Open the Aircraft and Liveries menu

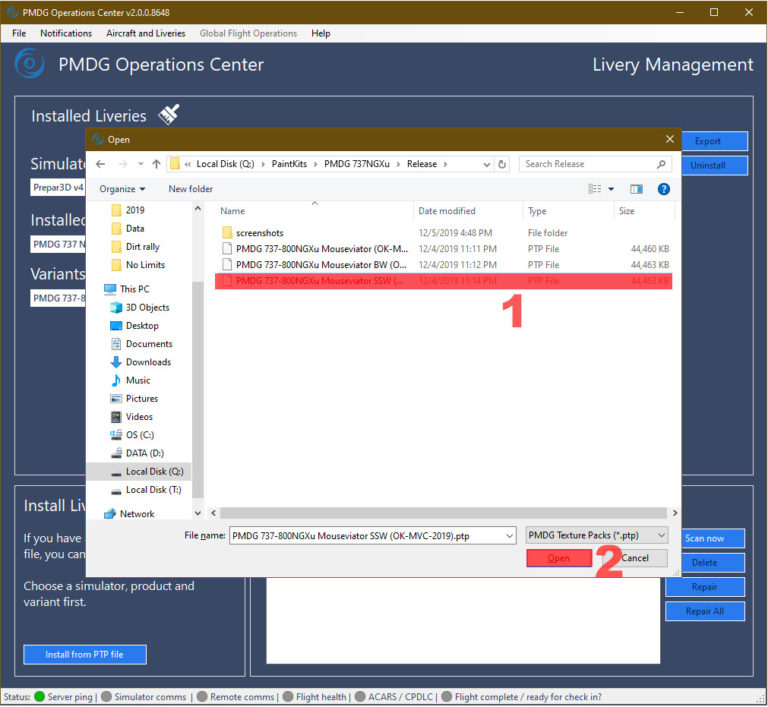(145, 33)
